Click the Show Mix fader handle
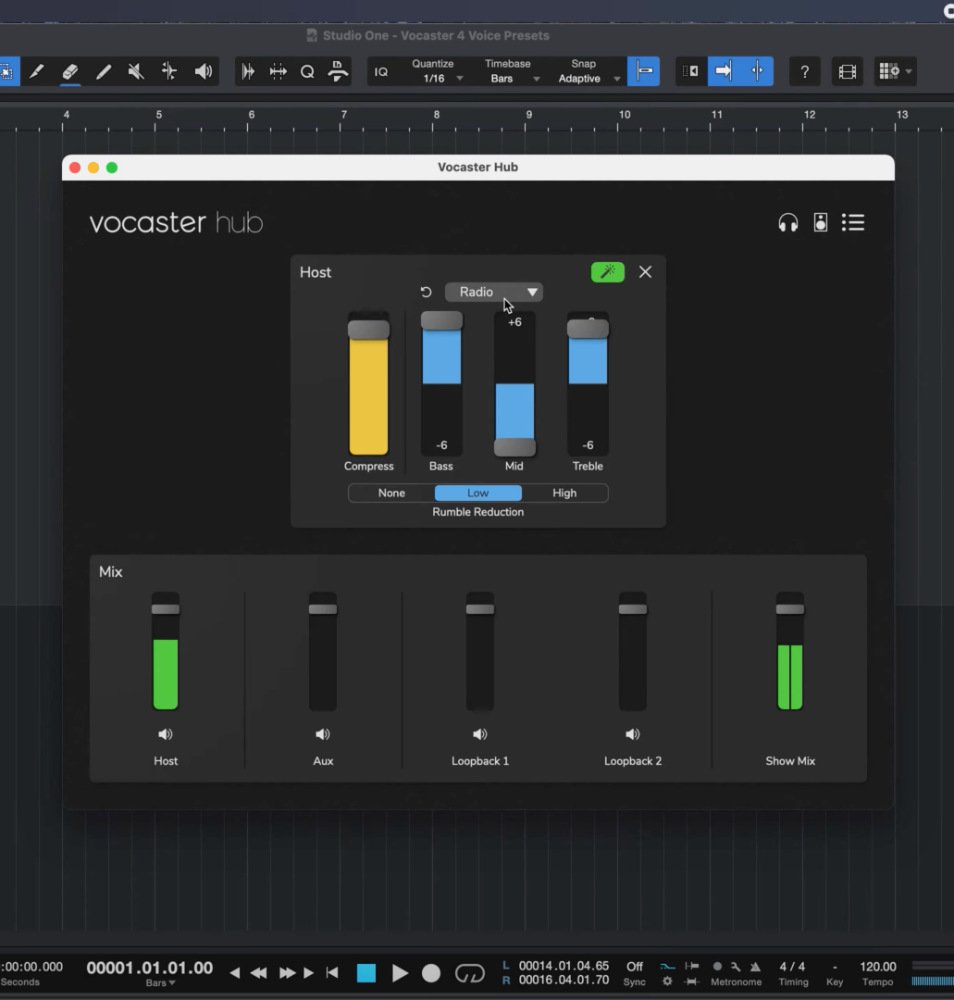The height and width of the screenshot is (1000, 954). coord(790,609)
